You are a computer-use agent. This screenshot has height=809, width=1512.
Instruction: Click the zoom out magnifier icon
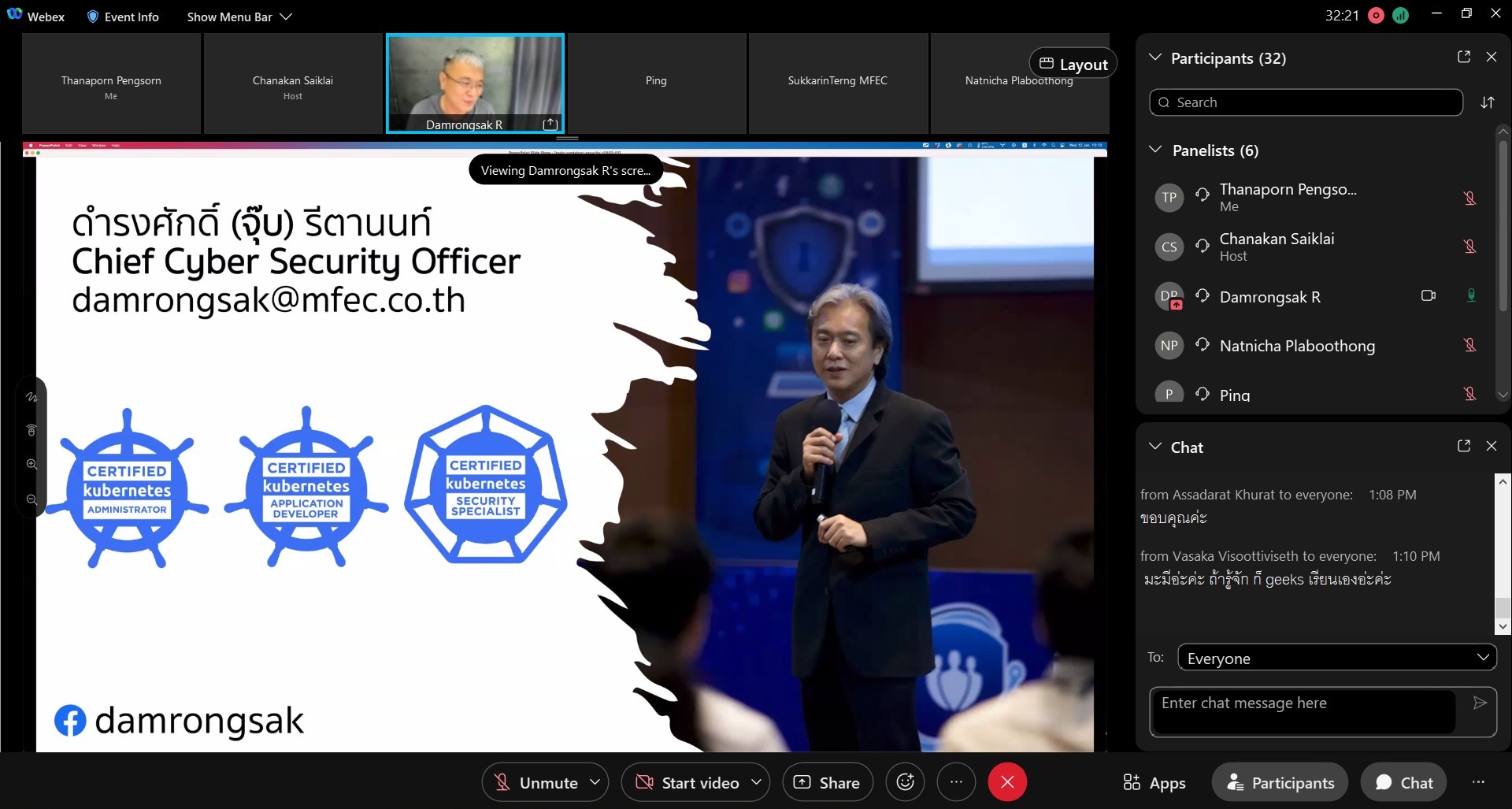pos(31,499)
